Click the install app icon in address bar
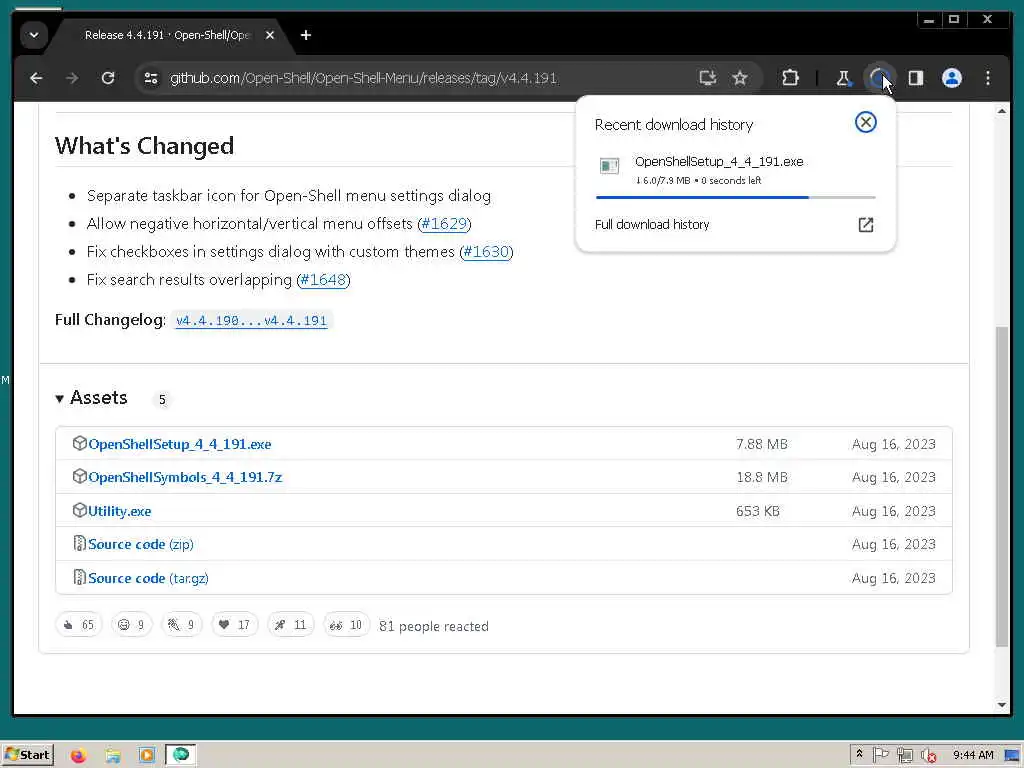The image size is (1024, 768). click(x=707, y=78)
